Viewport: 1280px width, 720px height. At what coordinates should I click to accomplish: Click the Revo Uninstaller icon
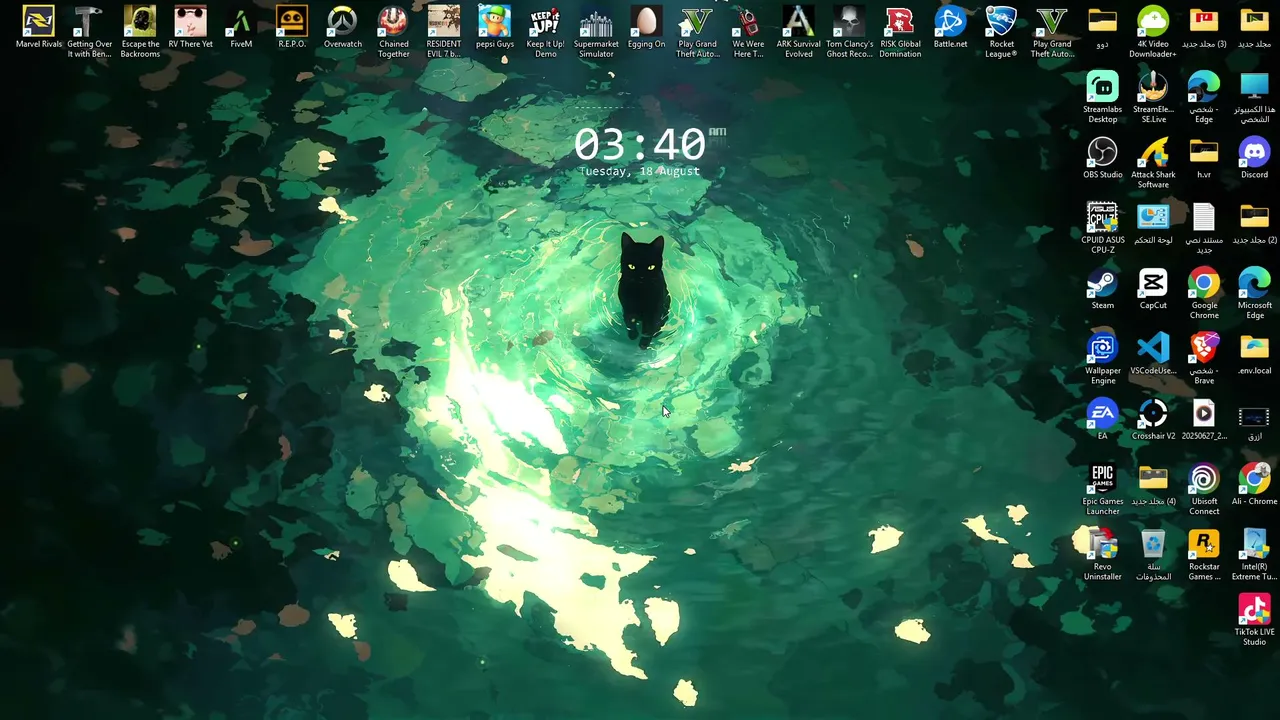(x=1102, y=554)
